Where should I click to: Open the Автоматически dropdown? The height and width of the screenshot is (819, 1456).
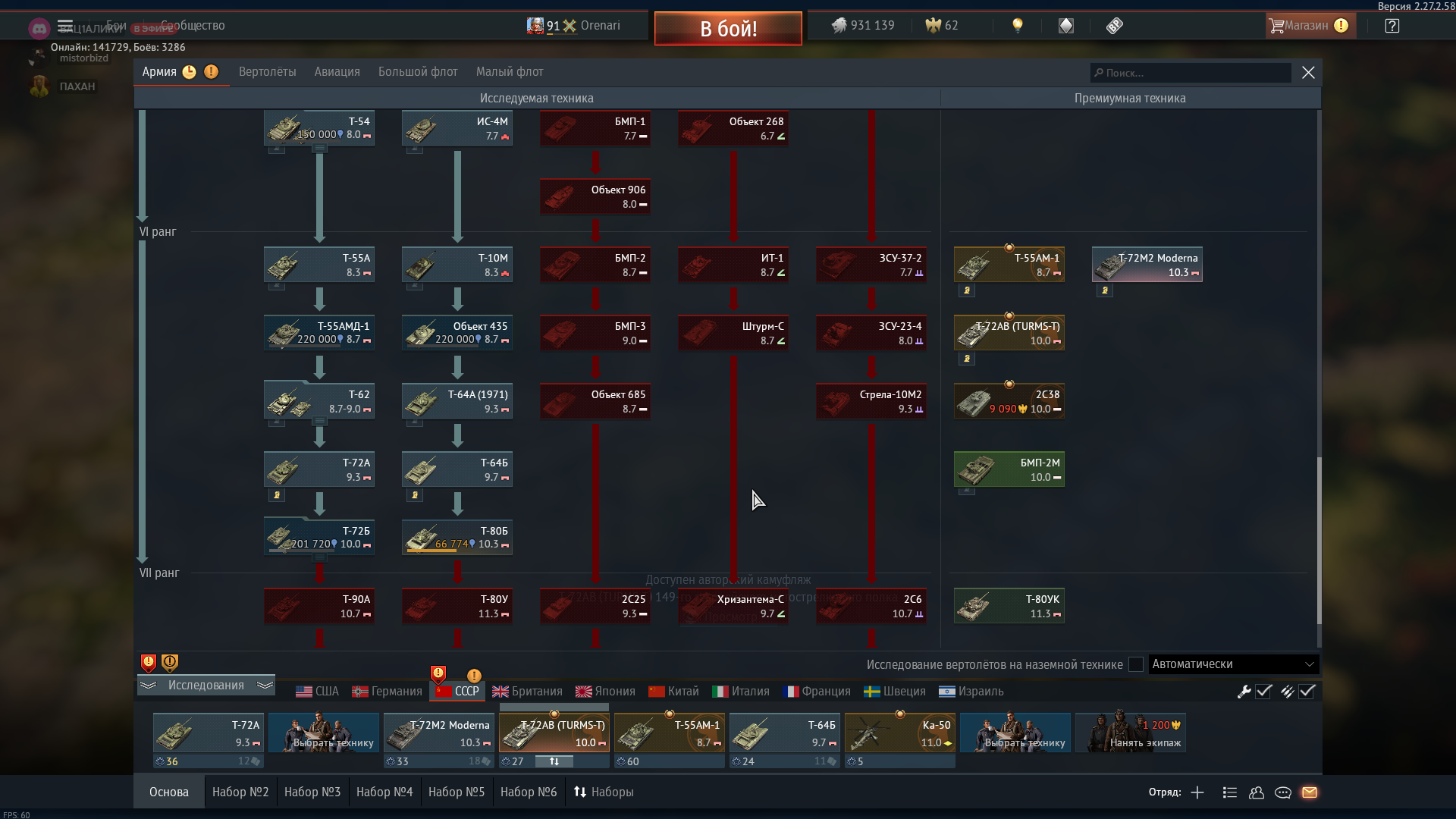coord(1234,664)
